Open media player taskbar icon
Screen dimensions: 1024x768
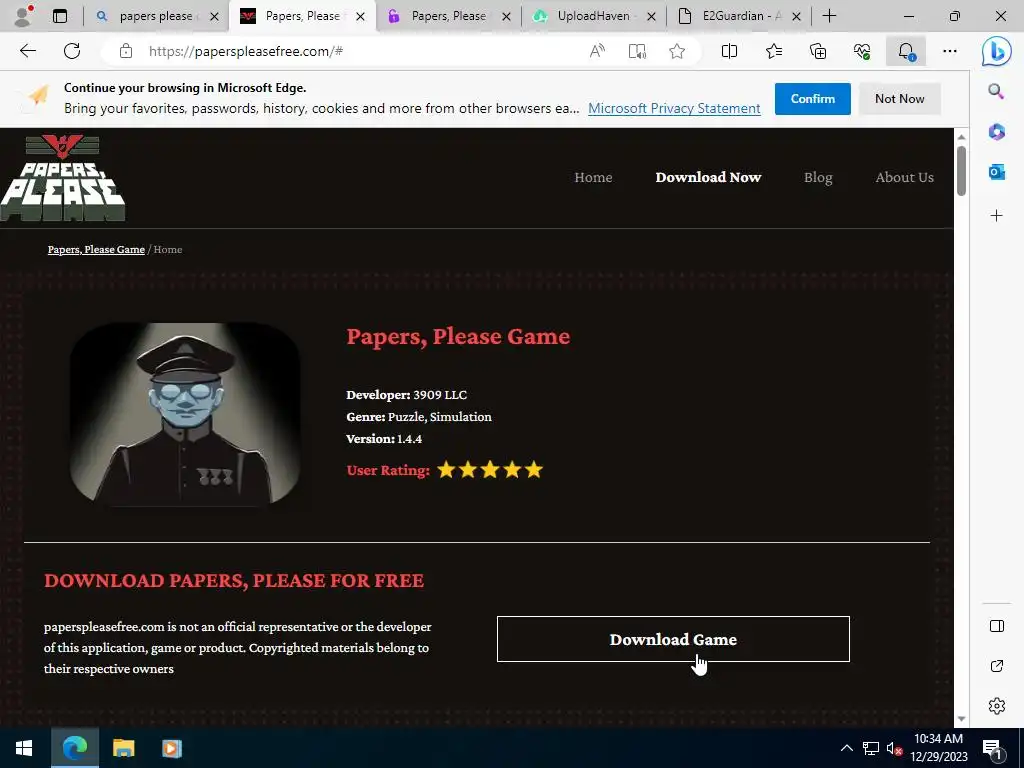tap(172, 748)
